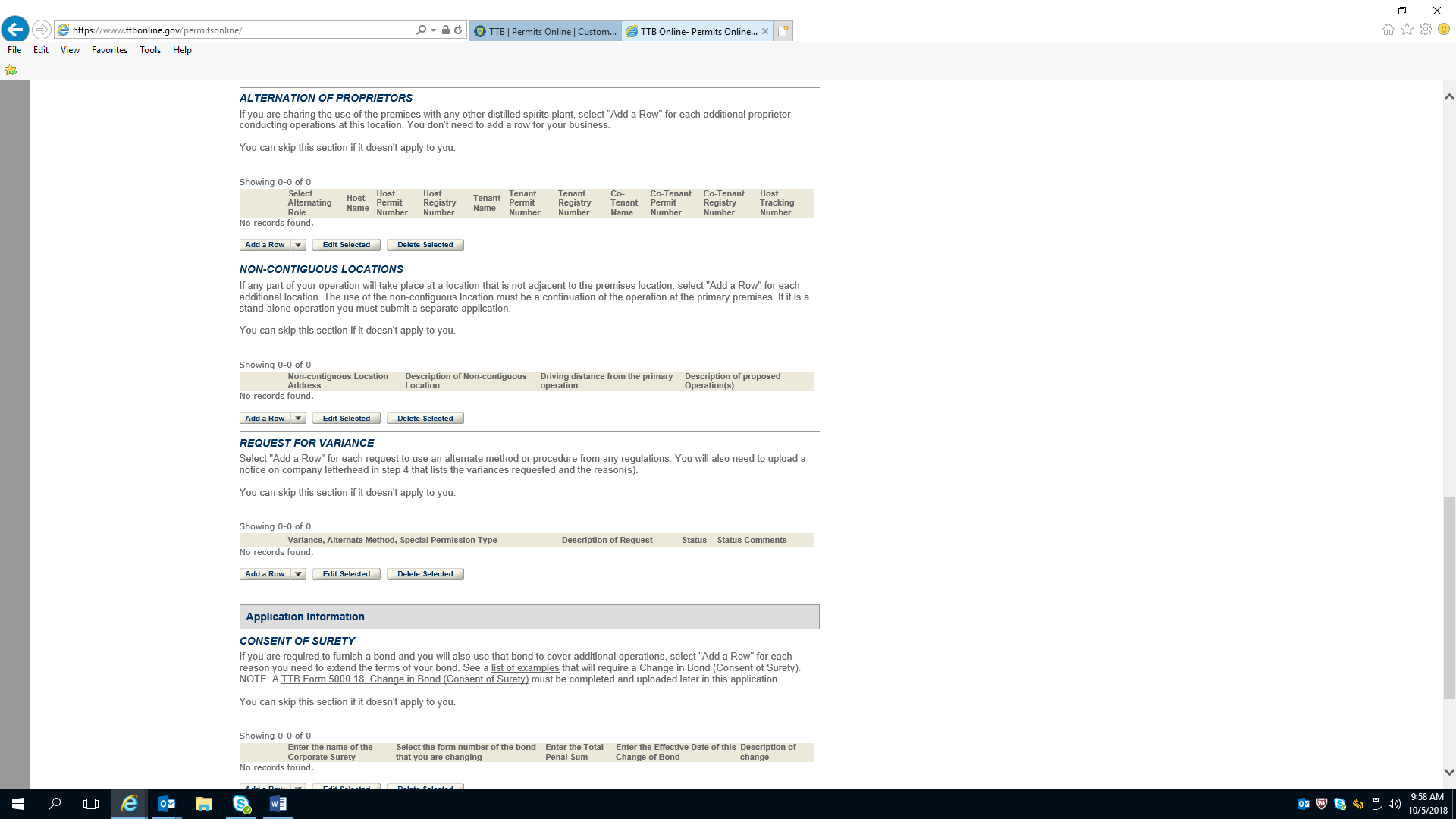Switch to TTB | Permits Online | Custom tab

[x=545, y=31]
